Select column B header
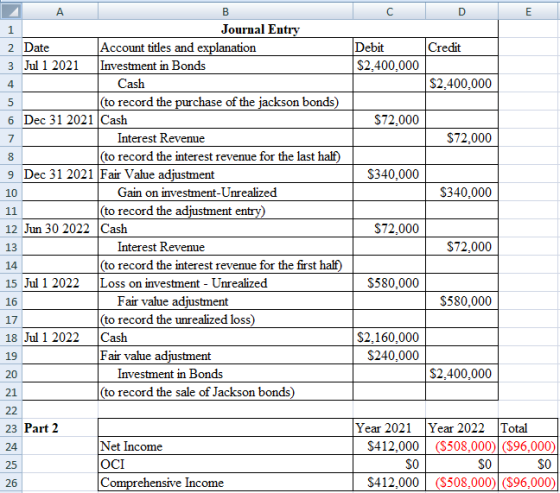Image resolution: width=560 pixels, height=493 pixels. point(225,11)
